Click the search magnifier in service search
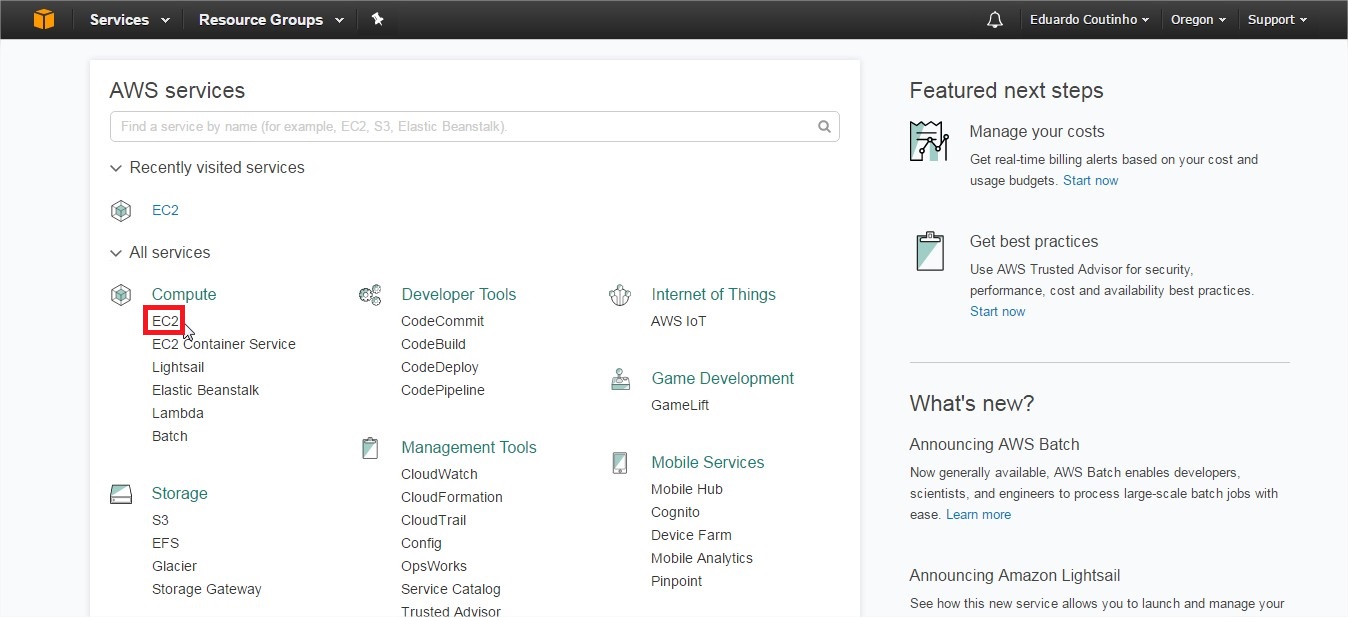Image resolution: width=1348 pixels, height=617 pixels. (x=824, y=127)
